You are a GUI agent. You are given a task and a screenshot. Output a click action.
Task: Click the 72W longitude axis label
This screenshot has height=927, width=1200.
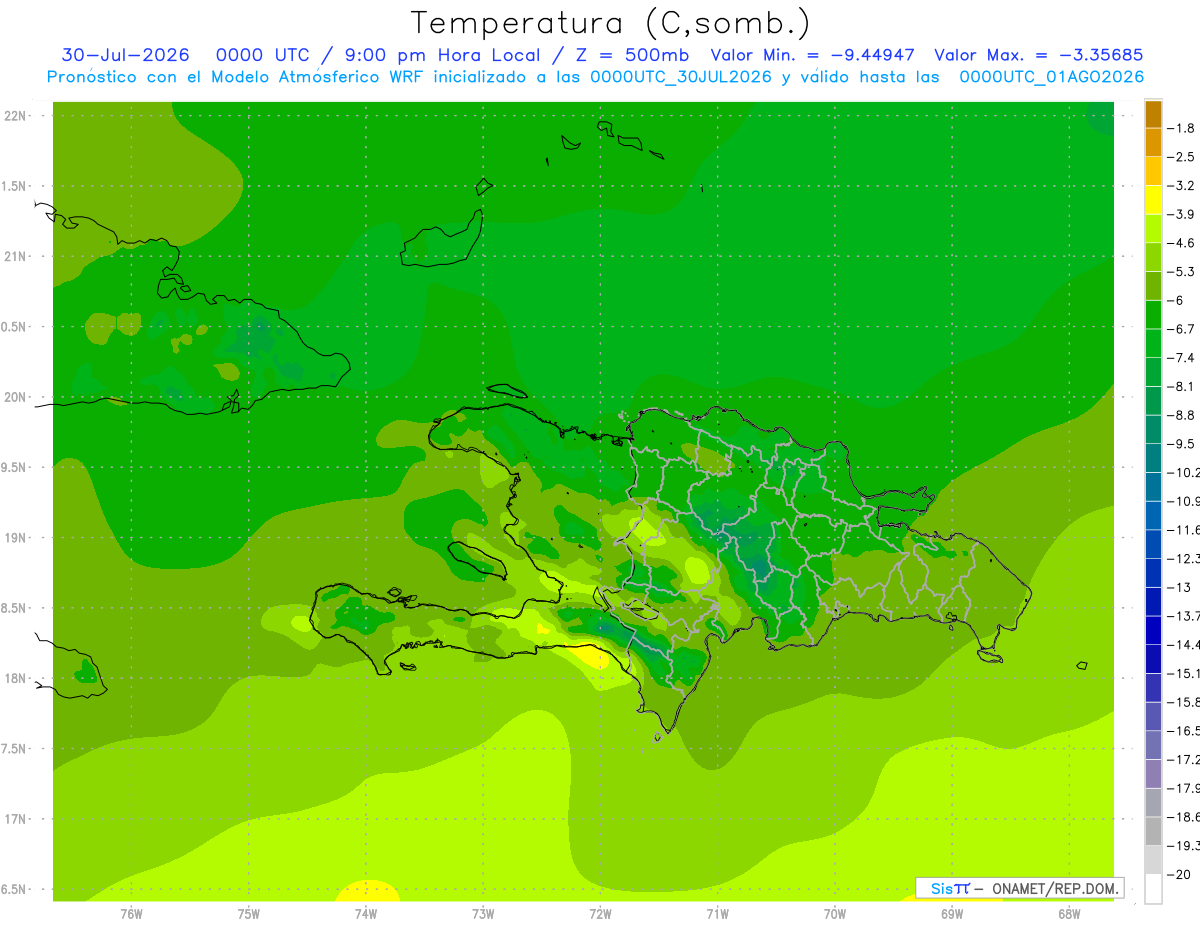(x=600, y=914)
